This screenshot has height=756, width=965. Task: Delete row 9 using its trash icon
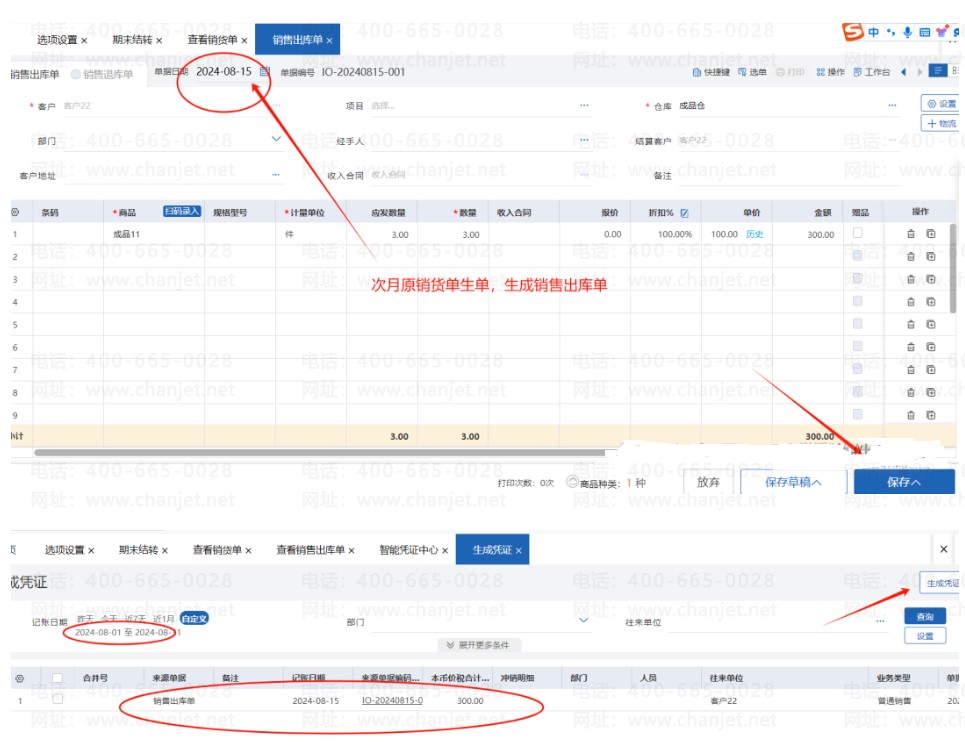[911, 416]
